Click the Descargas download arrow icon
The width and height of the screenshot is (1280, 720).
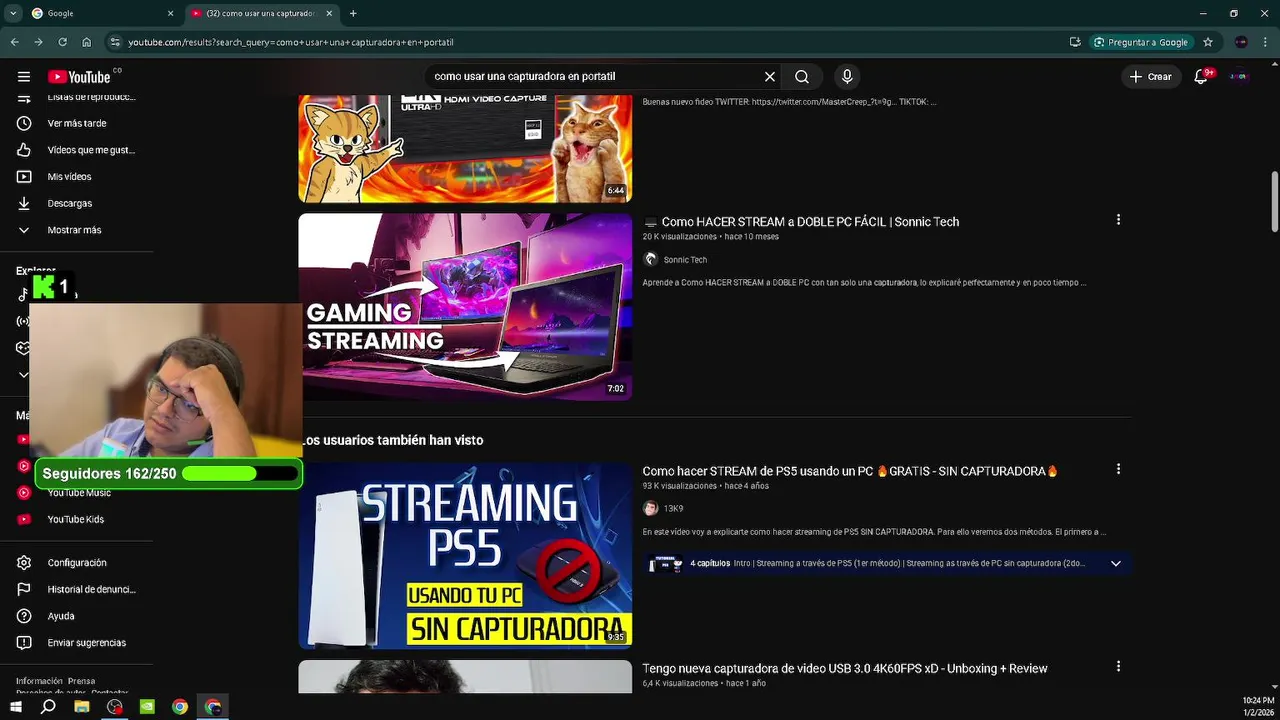pyautogui.click(x=24, y=203)
